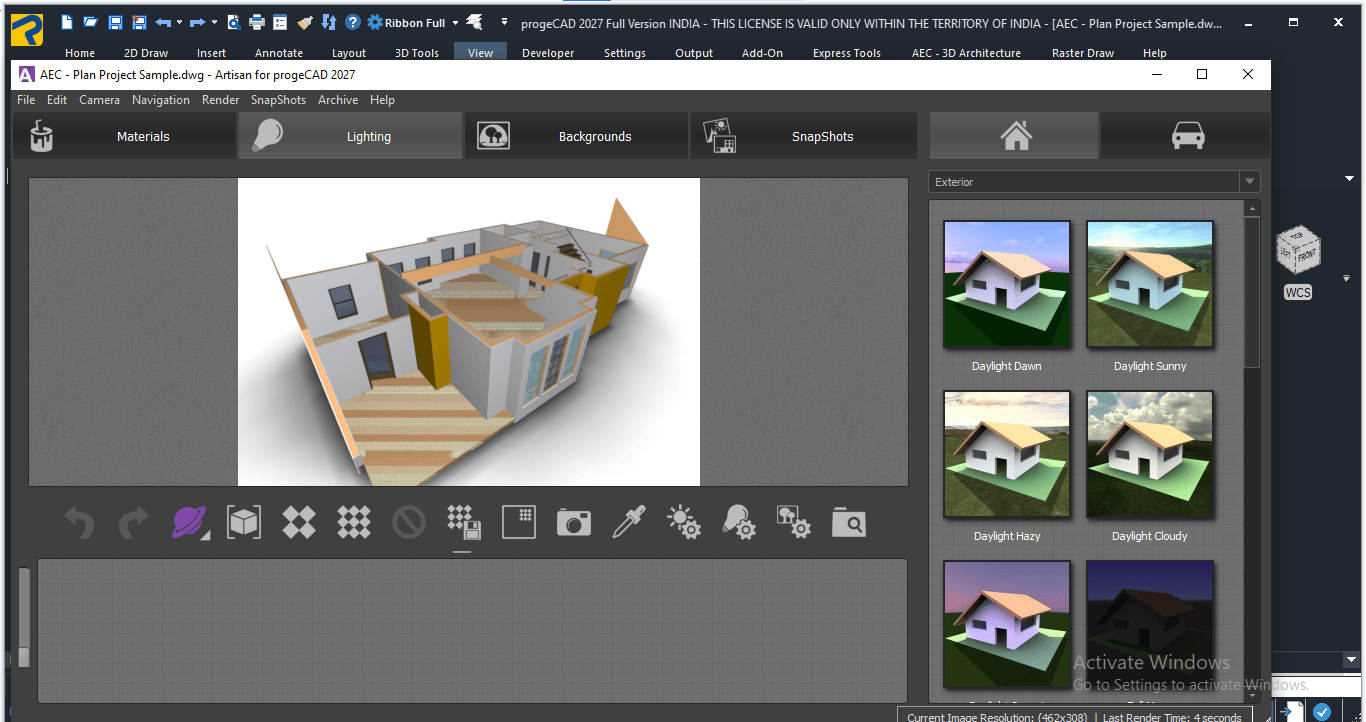Image resolution: width=1366 pixels, height=722 pixels.
Task: Click the Save As disk icon
Action: click(x=139, y=22)
